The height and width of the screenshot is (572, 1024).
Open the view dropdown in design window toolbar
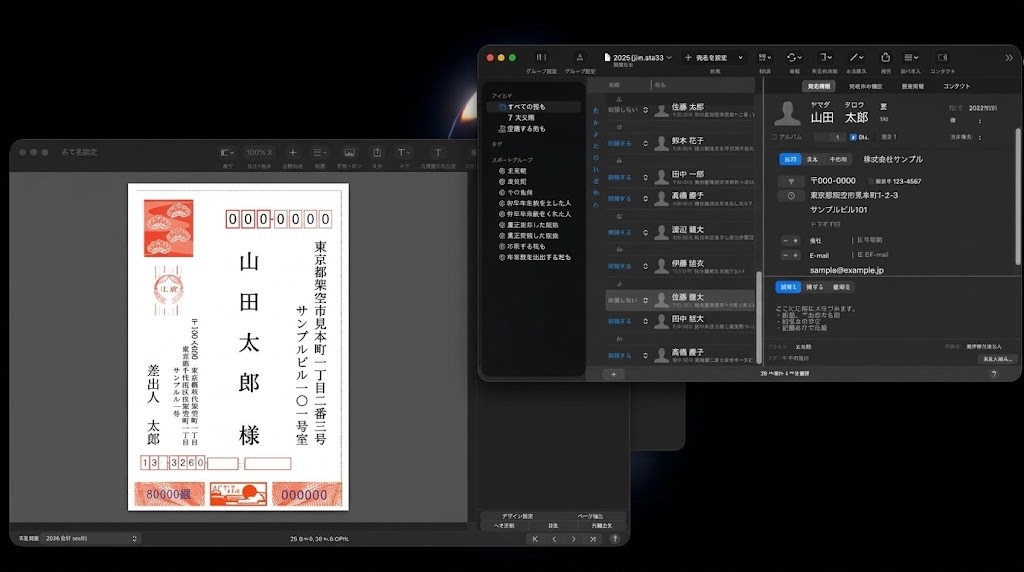[227, 152]
